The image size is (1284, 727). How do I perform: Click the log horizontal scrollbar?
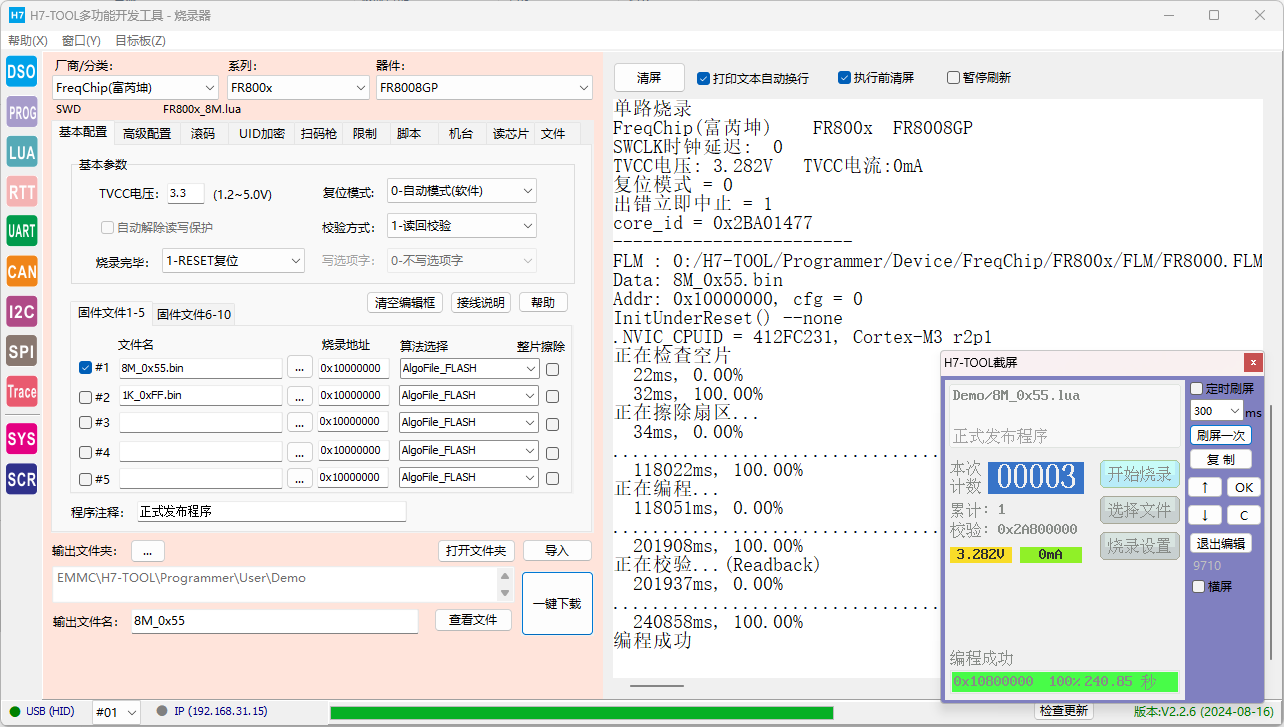click(x=657, y=685)
